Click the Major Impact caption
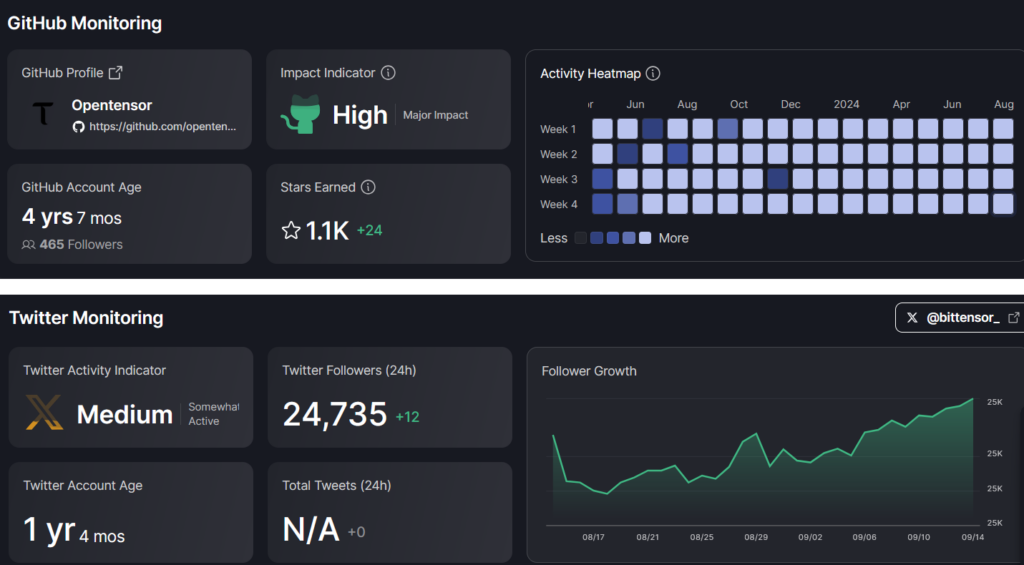1024x565 pixels. pyautogui.click(x=436, y=115)
